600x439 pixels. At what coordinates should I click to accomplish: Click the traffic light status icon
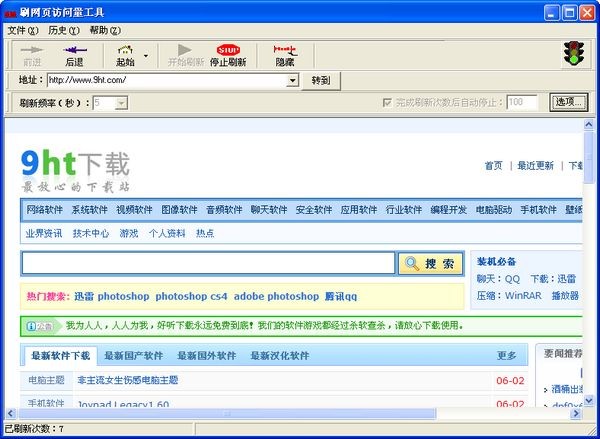574,53
